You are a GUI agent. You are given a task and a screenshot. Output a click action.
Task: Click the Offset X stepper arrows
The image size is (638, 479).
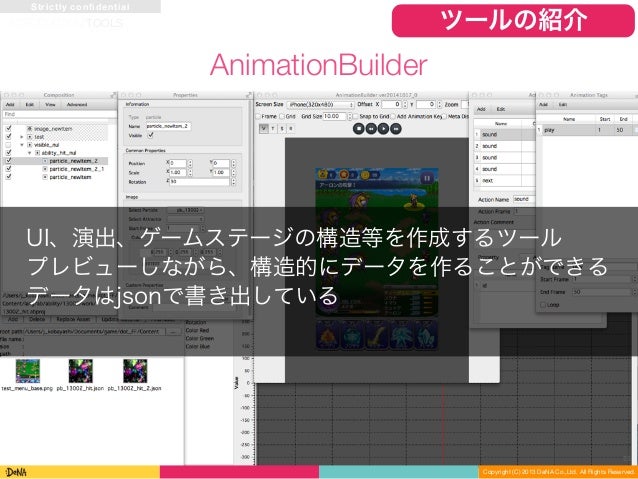404,105
